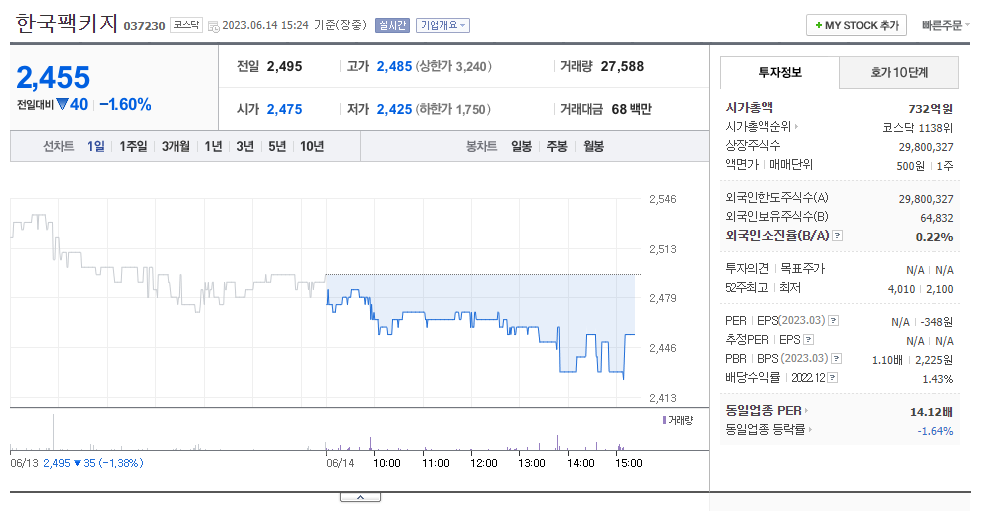Click the 외국인소진율 value 0.22%
Screen dimensions: 992x511
(934, 237)
